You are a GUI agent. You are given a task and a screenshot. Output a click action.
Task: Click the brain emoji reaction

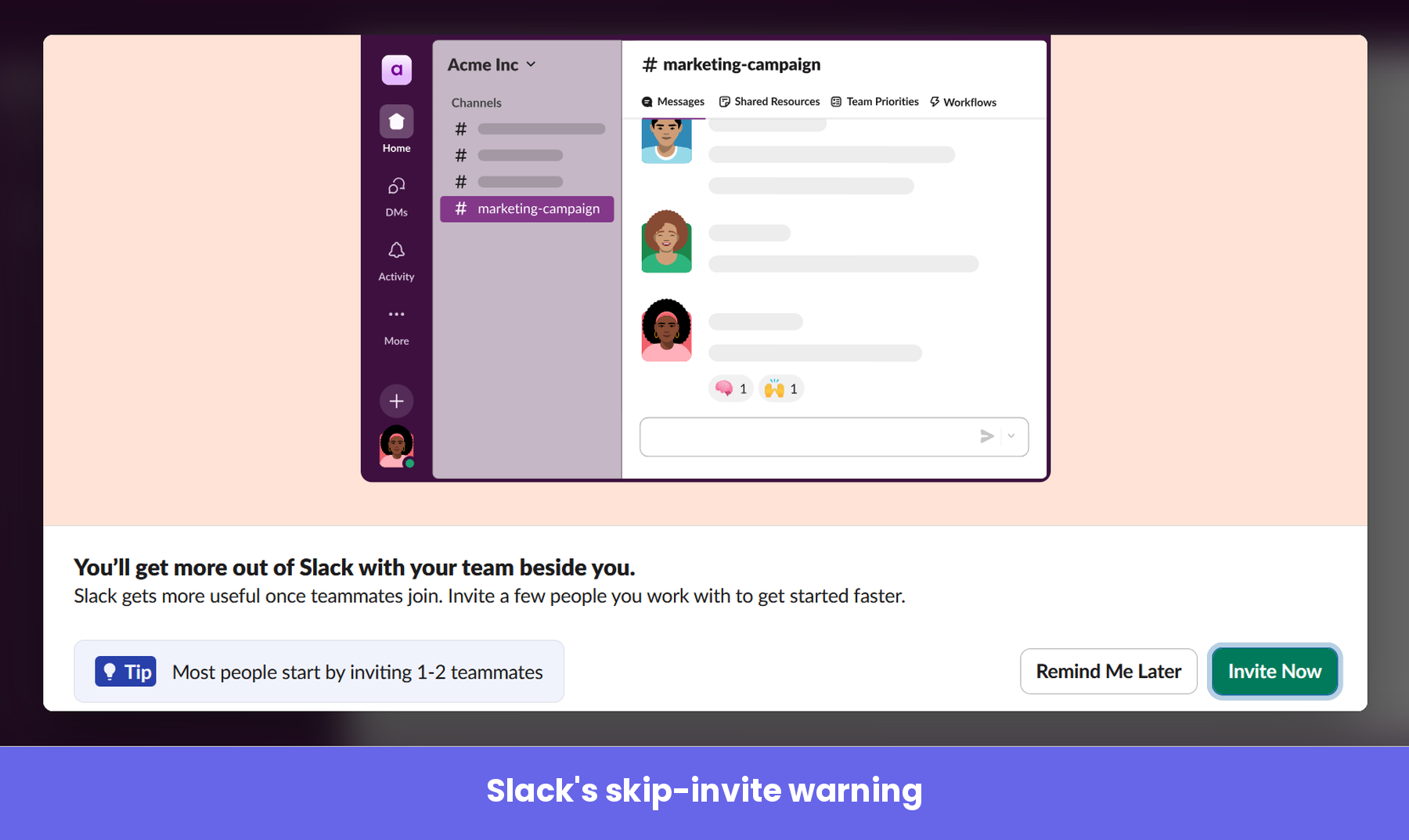point(730,389)
